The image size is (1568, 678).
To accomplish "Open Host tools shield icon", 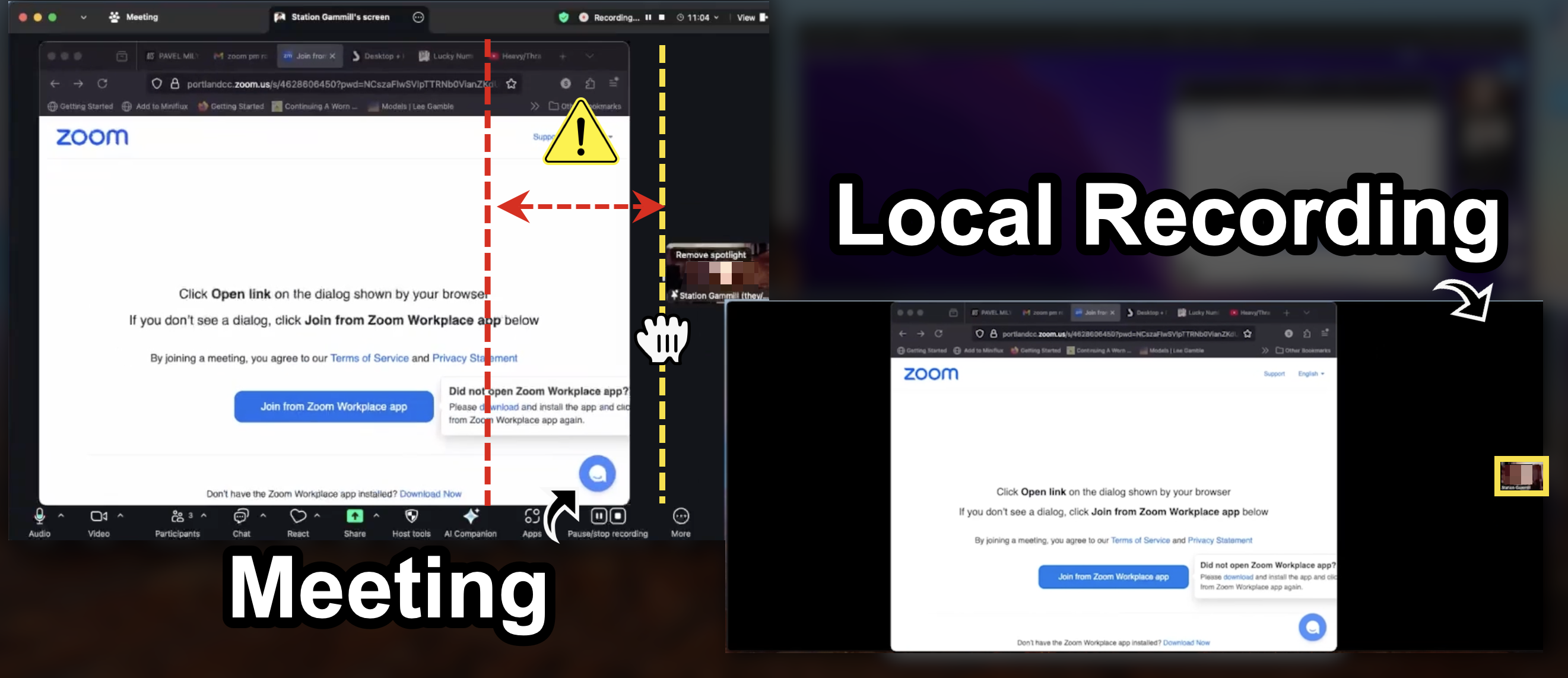I will pyautogui.click(x=411, y=517).
